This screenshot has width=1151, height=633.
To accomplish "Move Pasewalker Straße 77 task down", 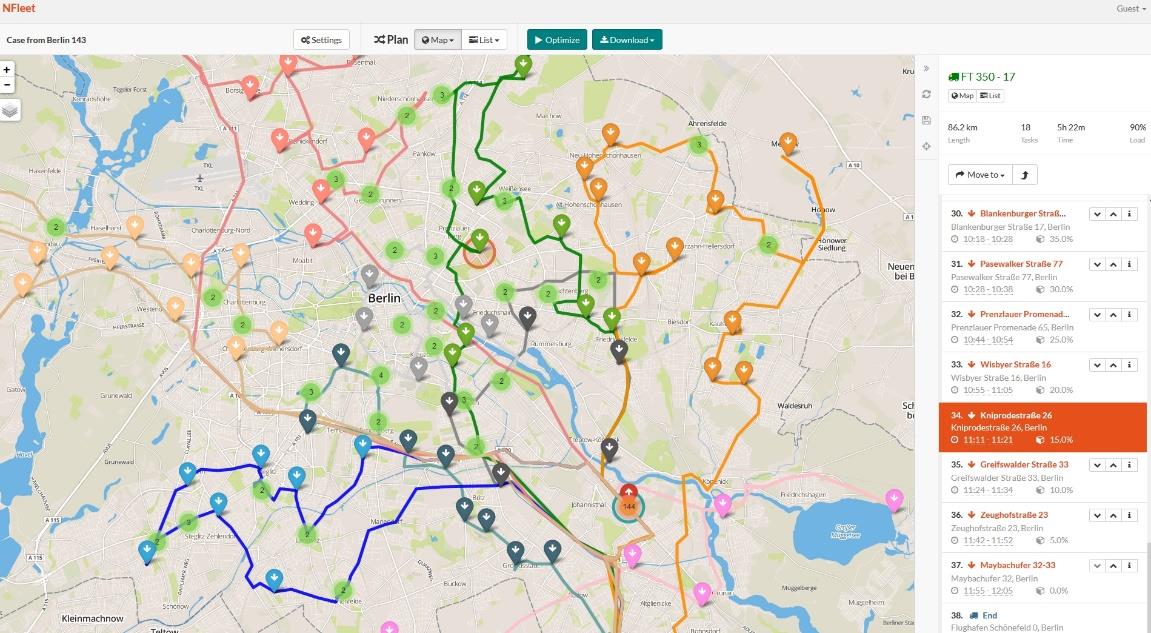I will tap(1097, 264).
